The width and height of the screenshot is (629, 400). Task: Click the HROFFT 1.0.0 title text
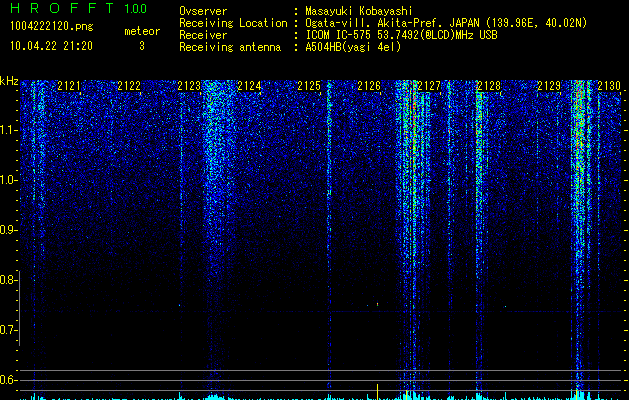click(78, 8)
